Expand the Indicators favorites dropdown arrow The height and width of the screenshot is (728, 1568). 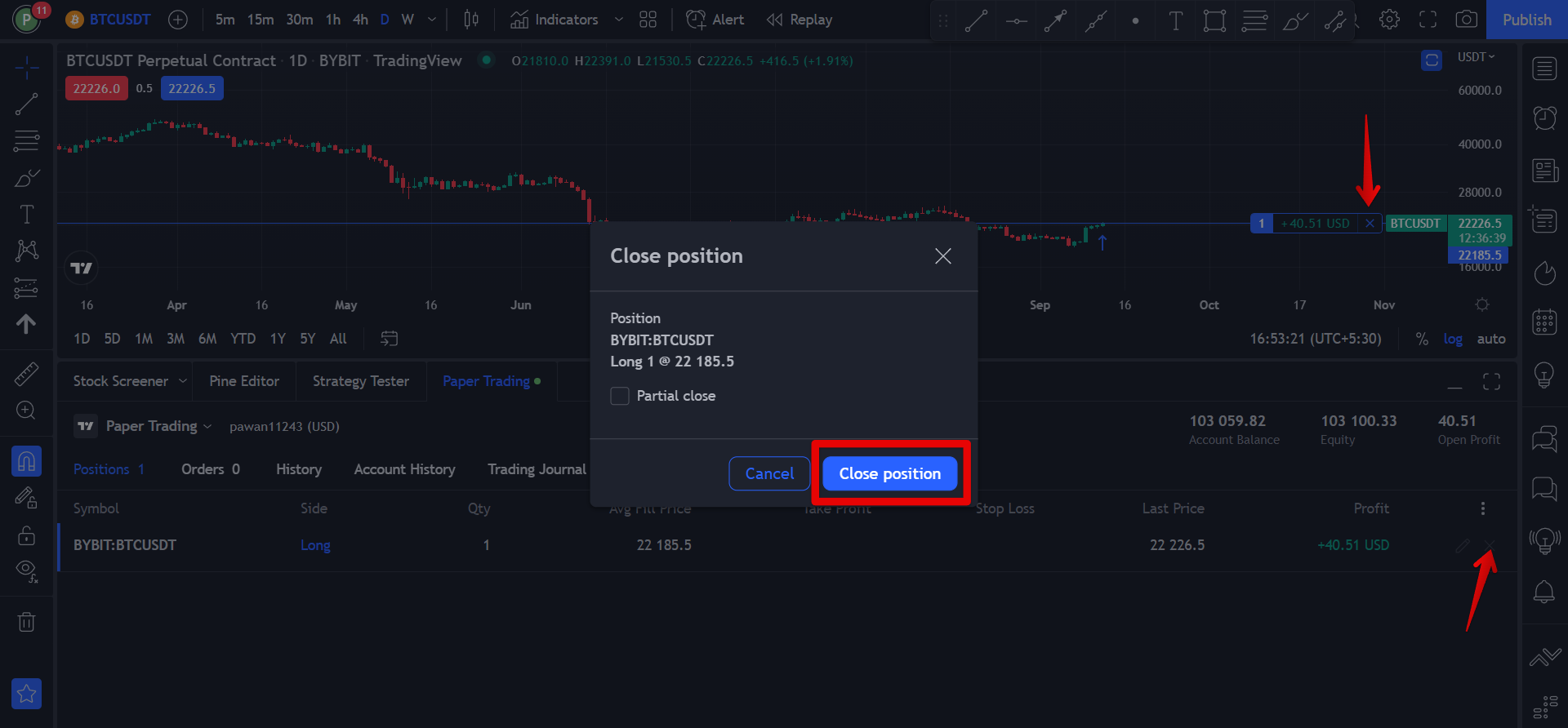click(x=618, y=20)
